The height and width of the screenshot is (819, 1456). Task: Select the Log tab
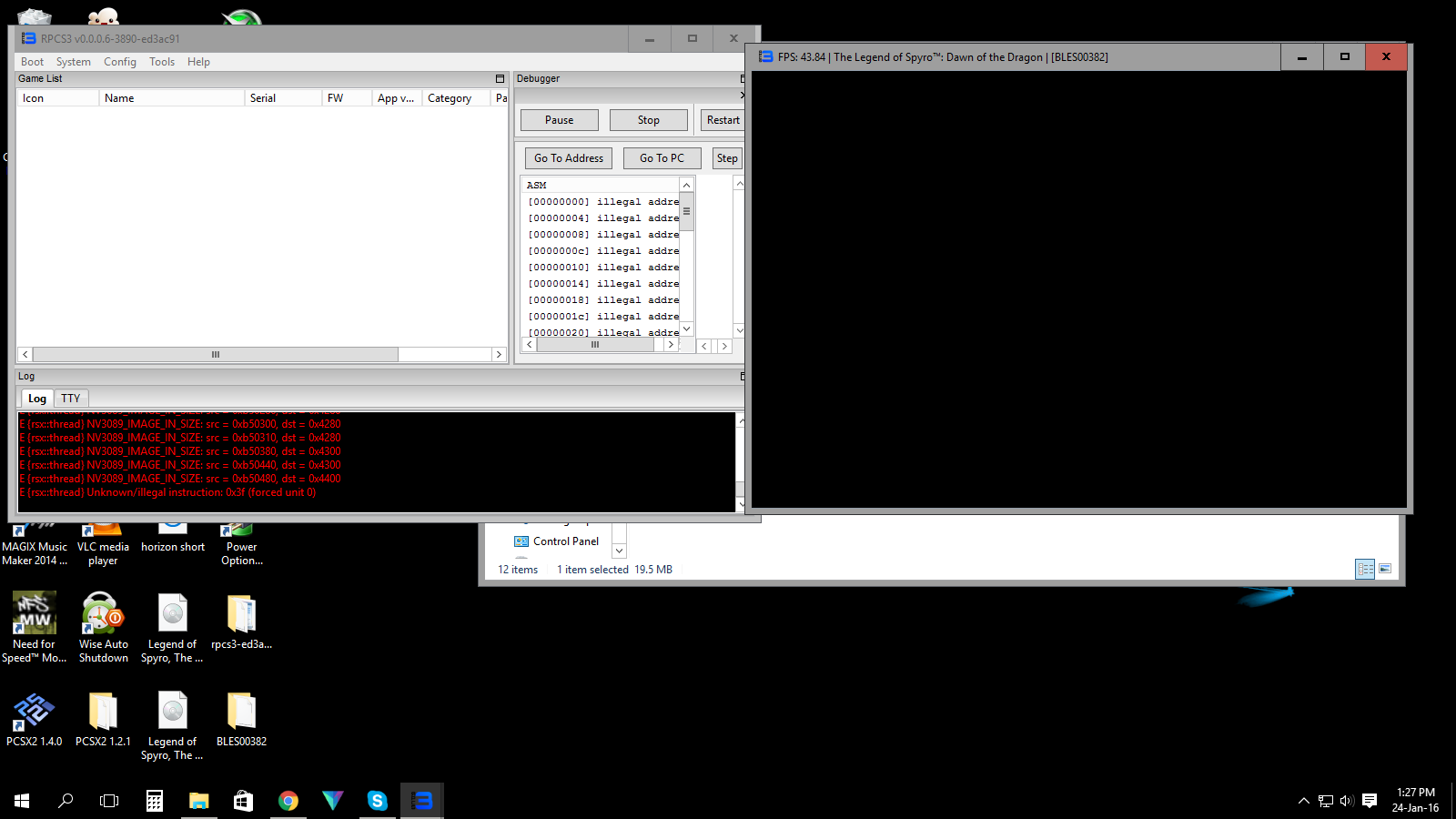(36, 399)
